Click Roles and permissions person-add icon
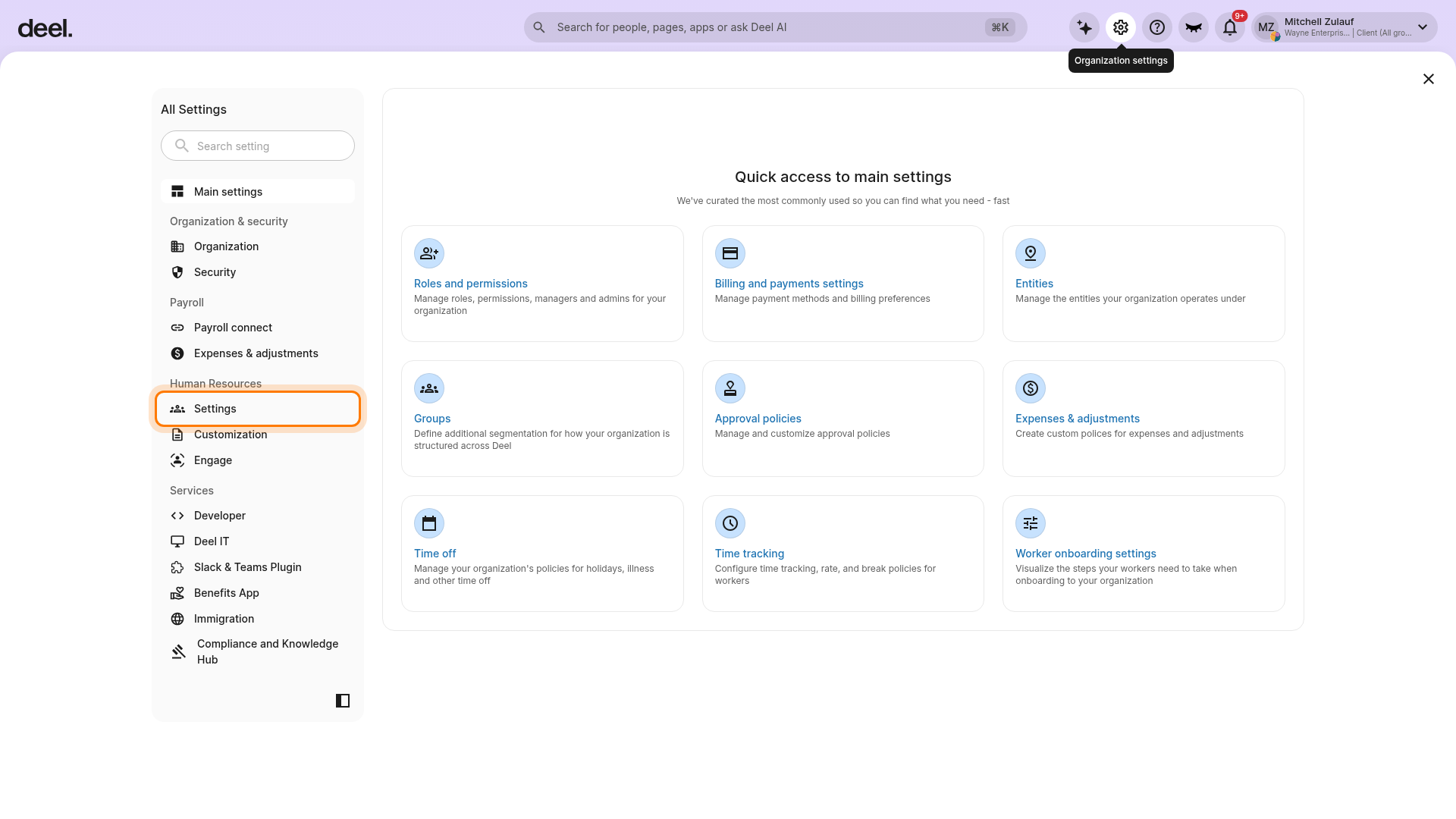 pos(429,253)
